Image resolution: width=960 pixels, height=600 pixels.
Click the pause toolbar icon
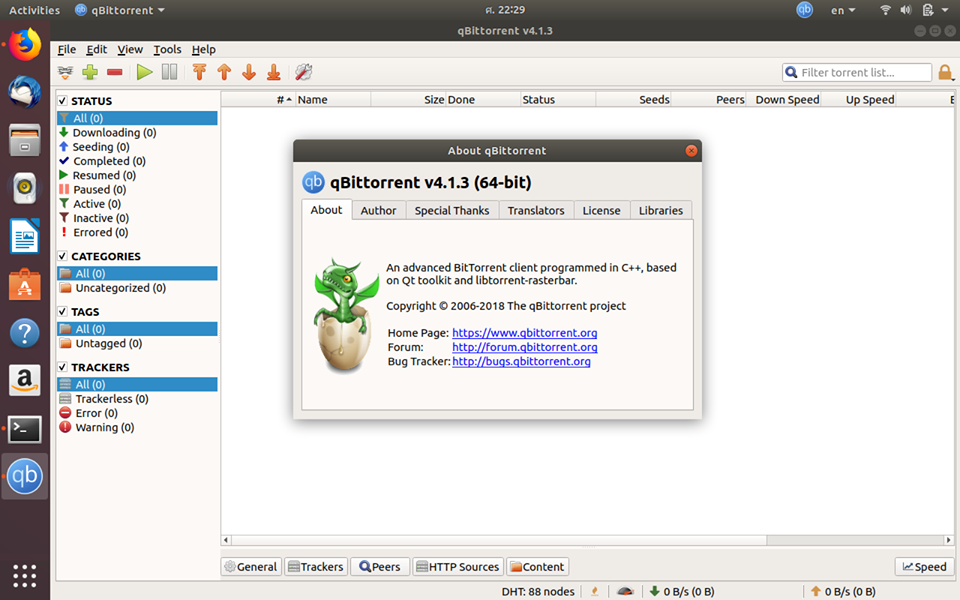pos(170,72)
